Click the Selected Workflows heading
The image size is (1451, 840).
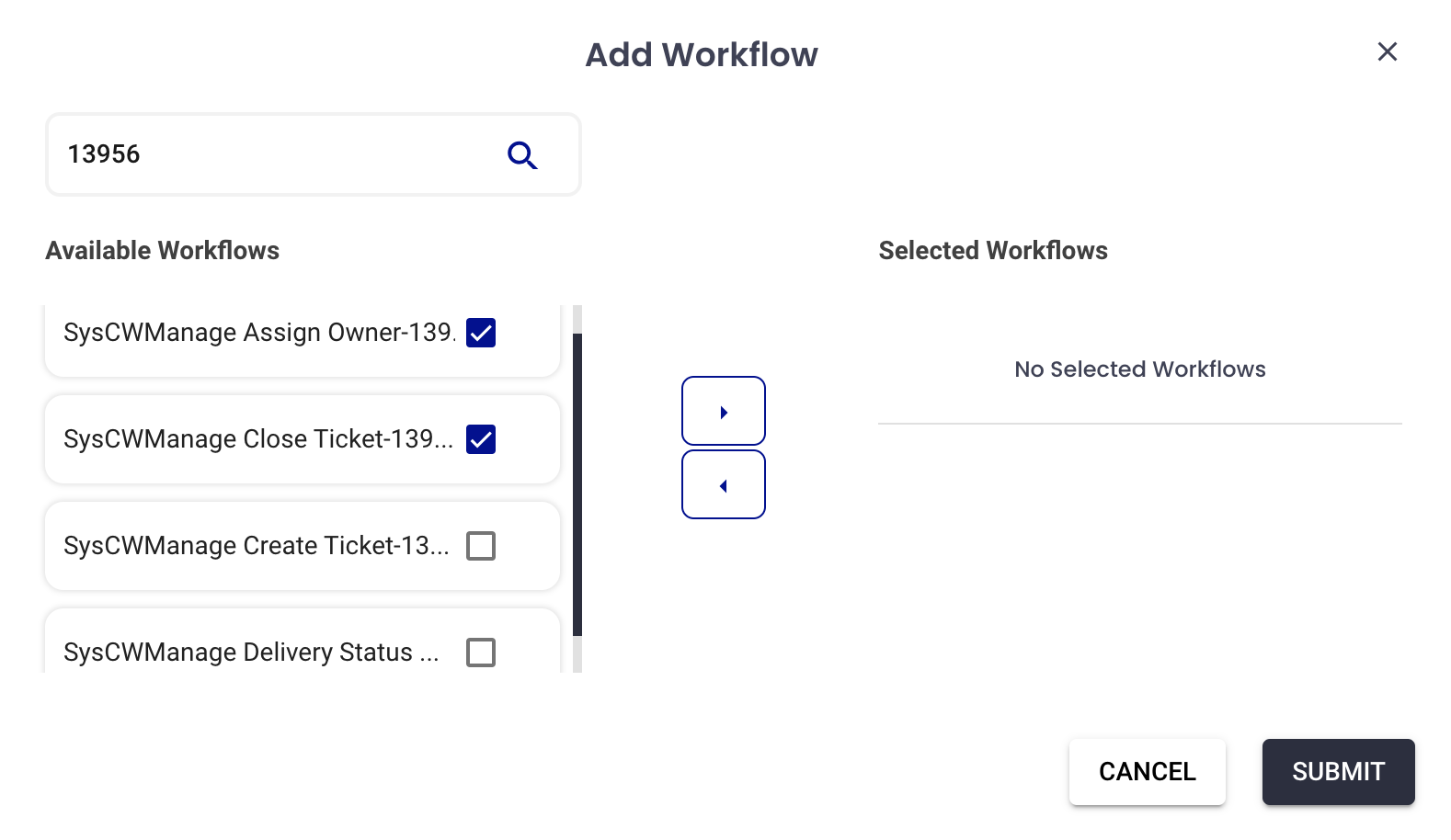993,251
